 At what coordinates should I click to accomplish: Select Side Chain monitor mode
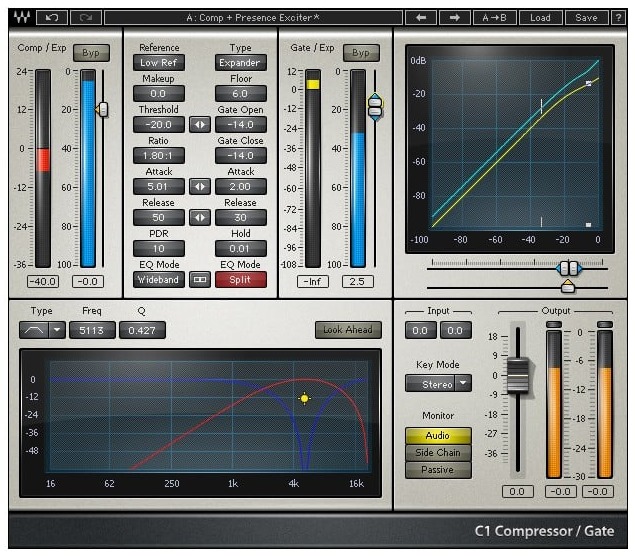pos(438,453)
